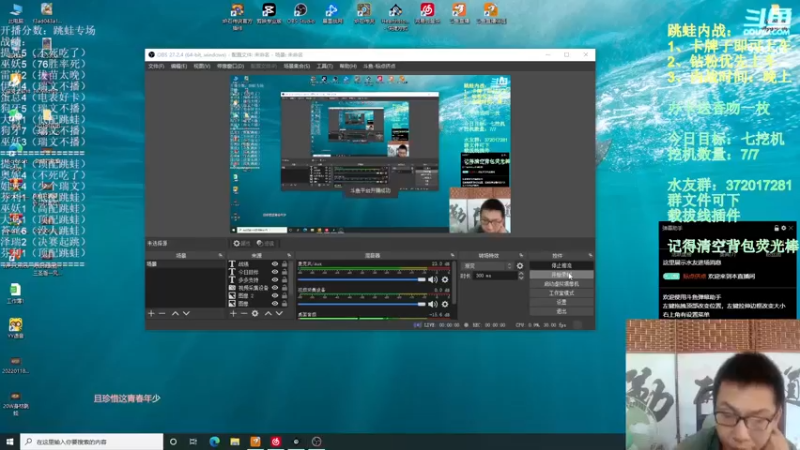Remove the selected scene with the Scenes minus icon

[162, 313]
